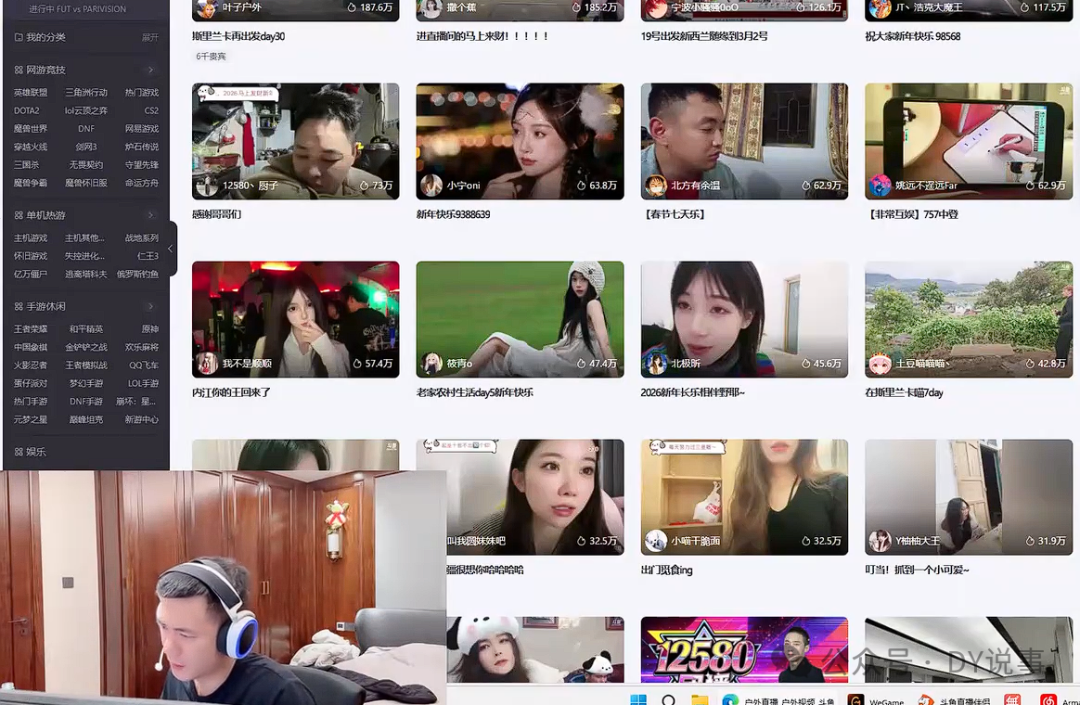Open File Explorer from the taskbar

(700, 699)
